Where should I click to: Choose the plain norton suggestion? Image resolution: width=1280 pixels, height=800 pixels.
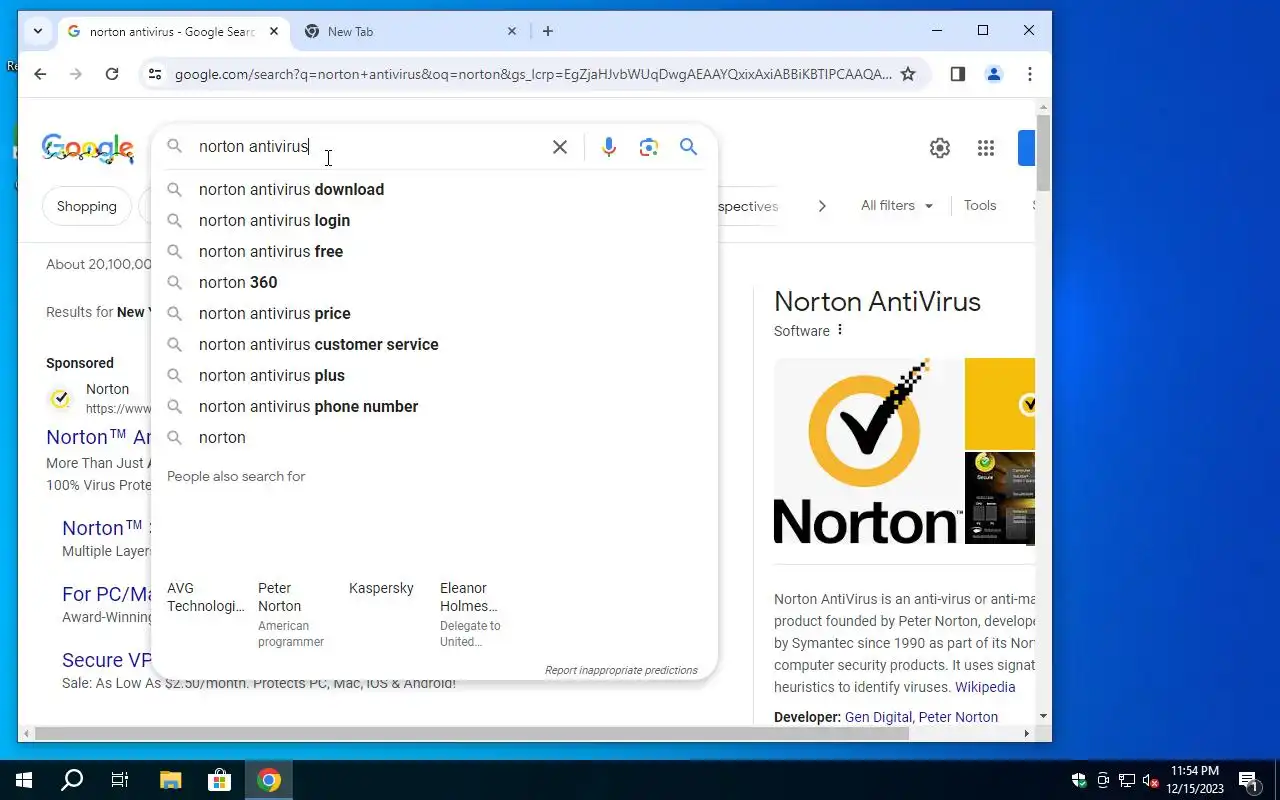434,437
